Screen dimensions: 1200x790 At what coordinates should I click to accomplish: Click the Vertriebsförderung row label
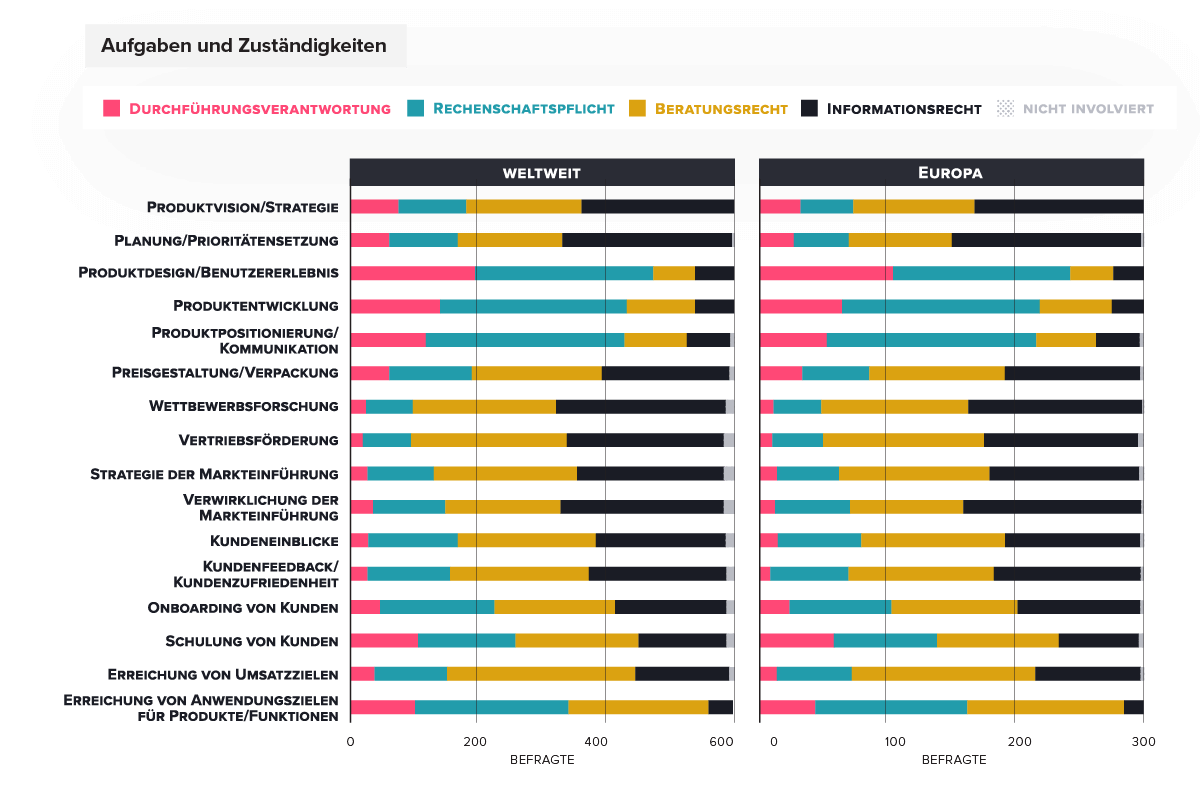click(x=258, y=440)
